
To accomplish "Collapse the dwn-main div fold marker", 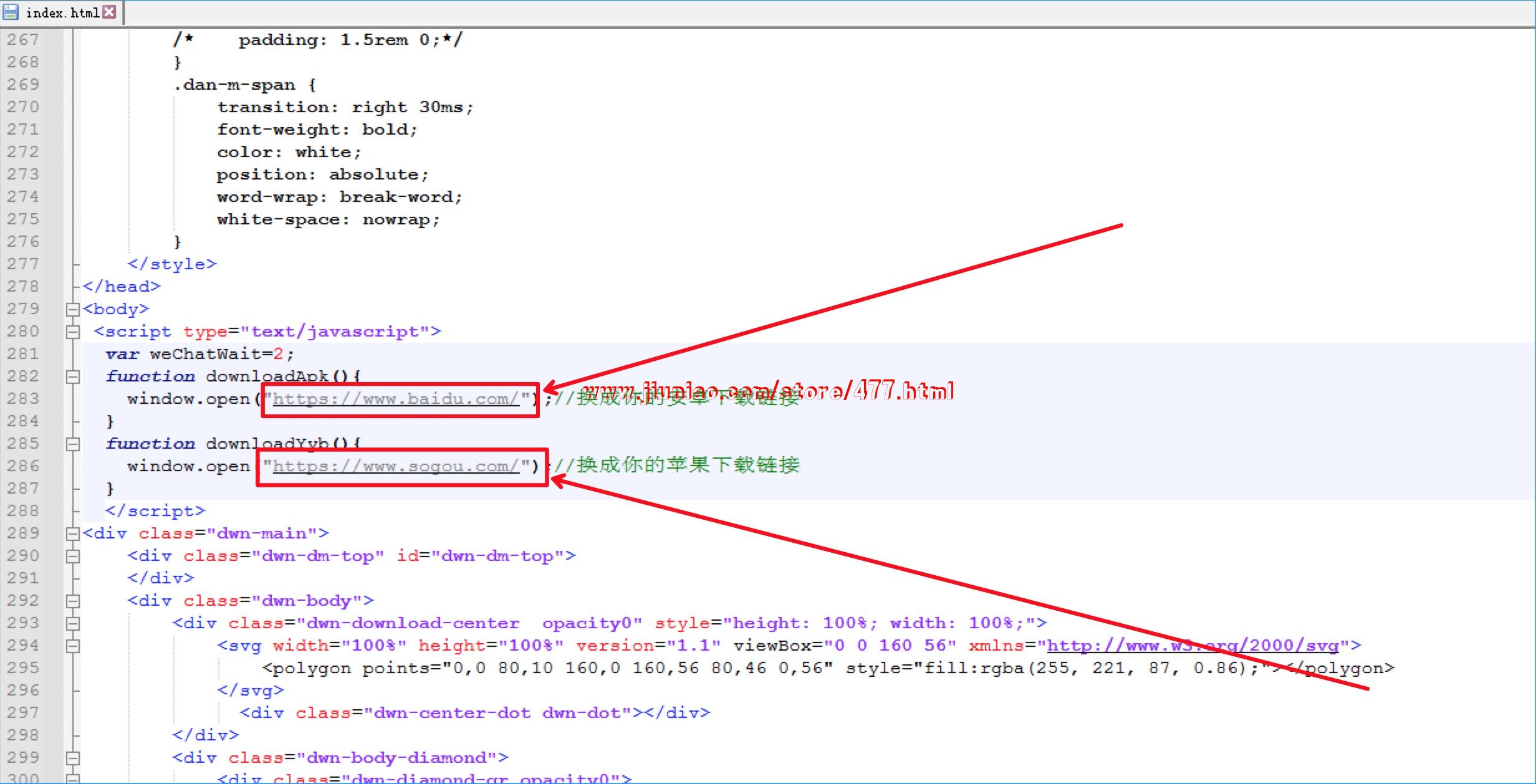I will click(x=73, y=533).
